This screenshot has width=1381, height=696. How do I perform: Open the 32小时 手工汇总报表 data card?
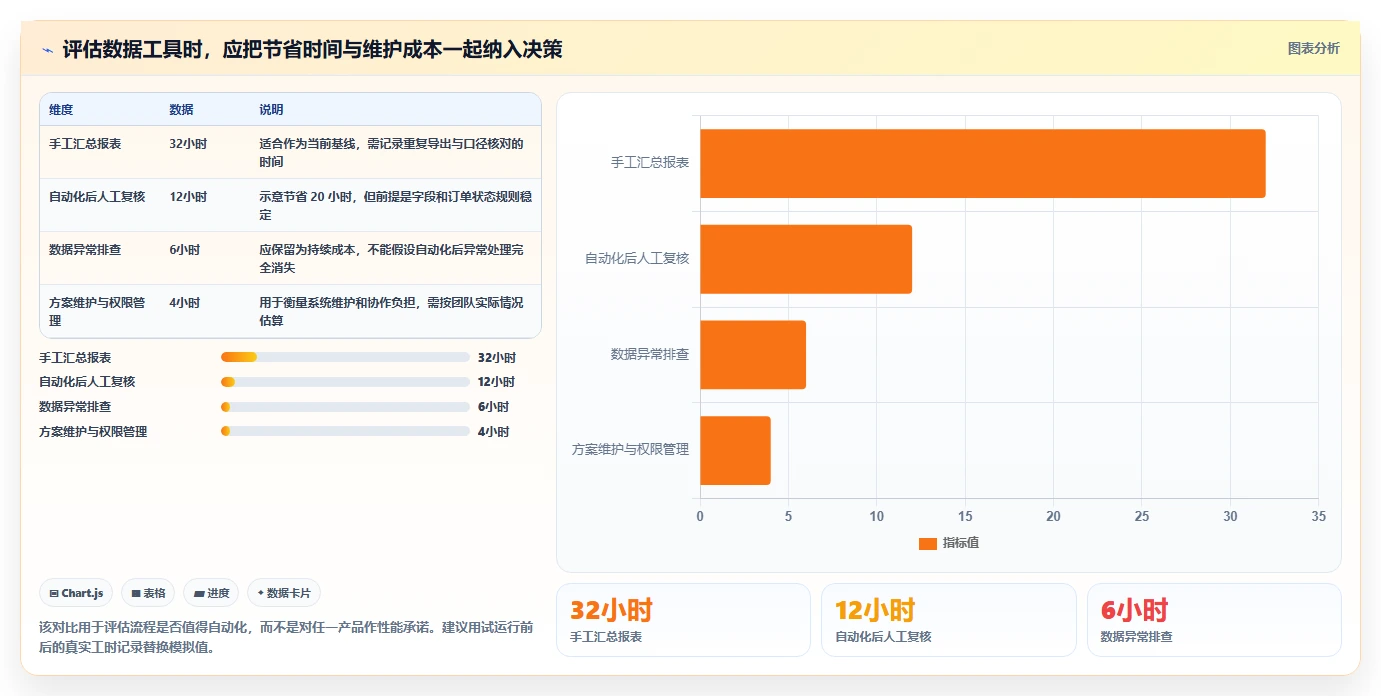(683, 620)
